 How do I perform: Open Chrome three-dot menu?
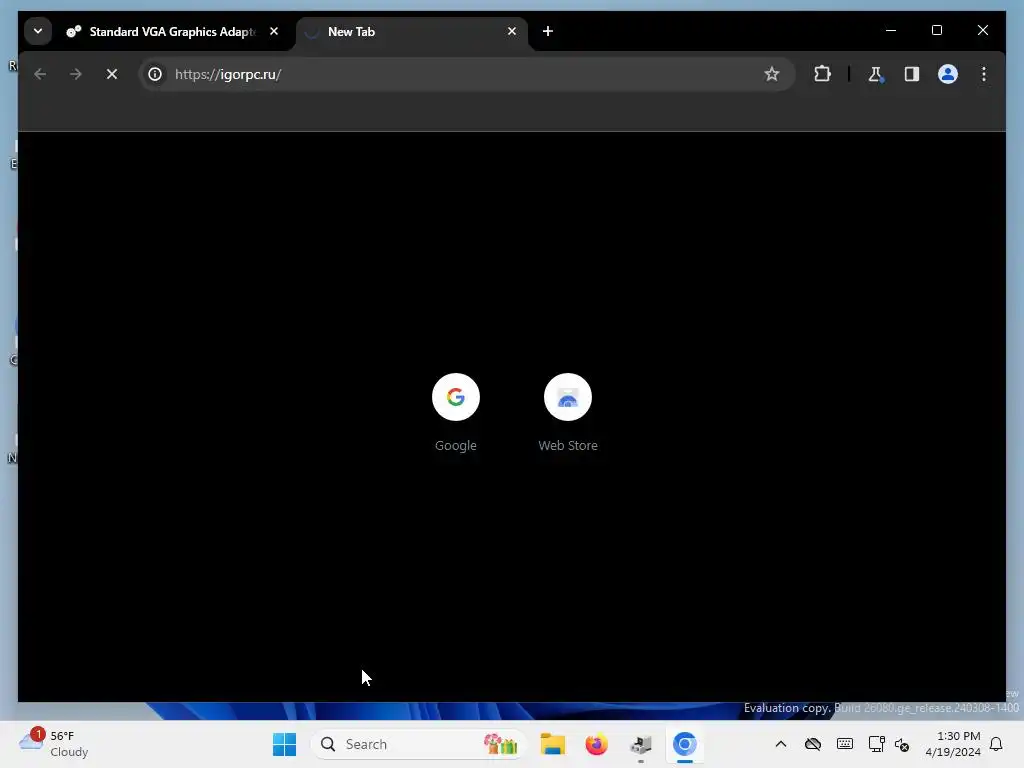pyautogui.click(x=984, y=74)
